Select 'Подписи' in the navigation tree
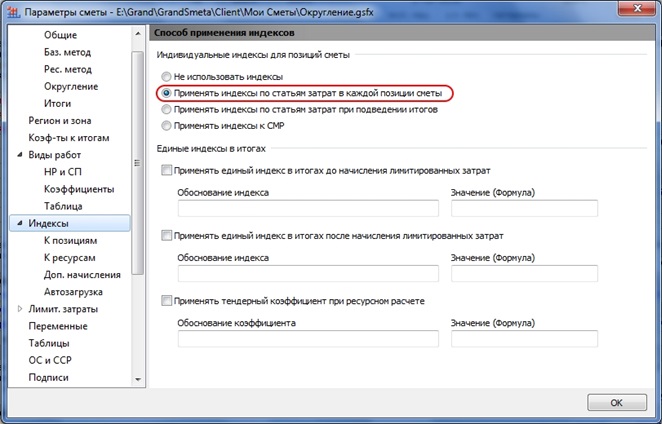 pyautogui.click(x=48, y=378)
